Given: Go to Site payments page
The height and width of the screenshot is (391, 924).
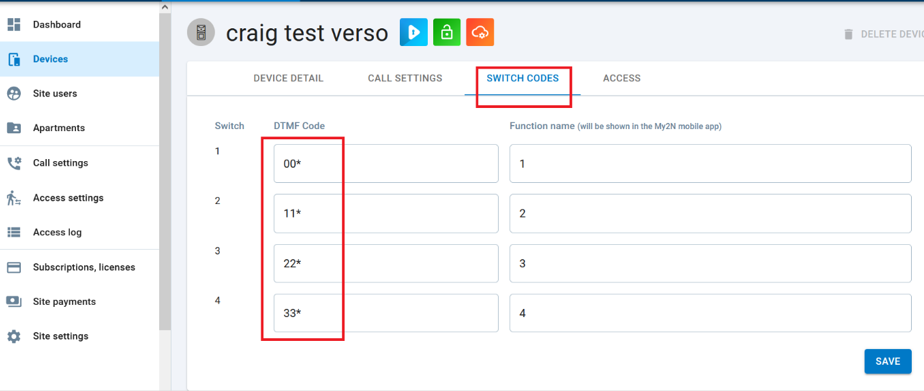Looking at the screenshot, I should point(80,301).
